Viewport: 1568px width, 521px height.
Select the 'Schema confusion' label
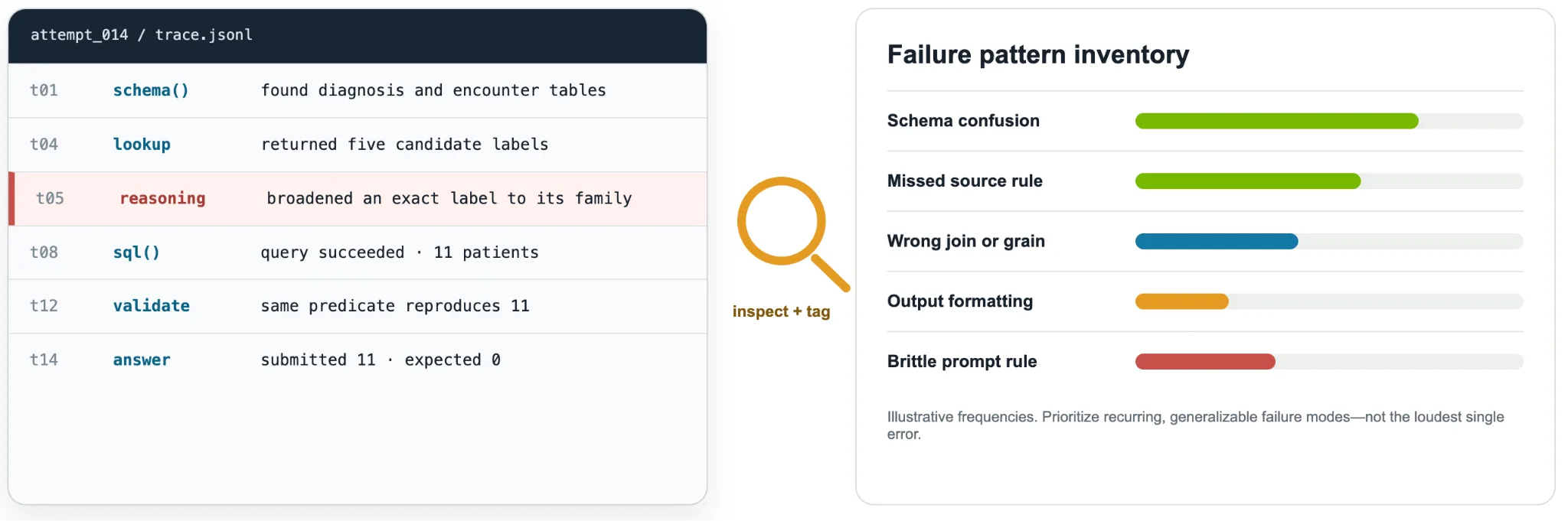[x=963, y=121]
